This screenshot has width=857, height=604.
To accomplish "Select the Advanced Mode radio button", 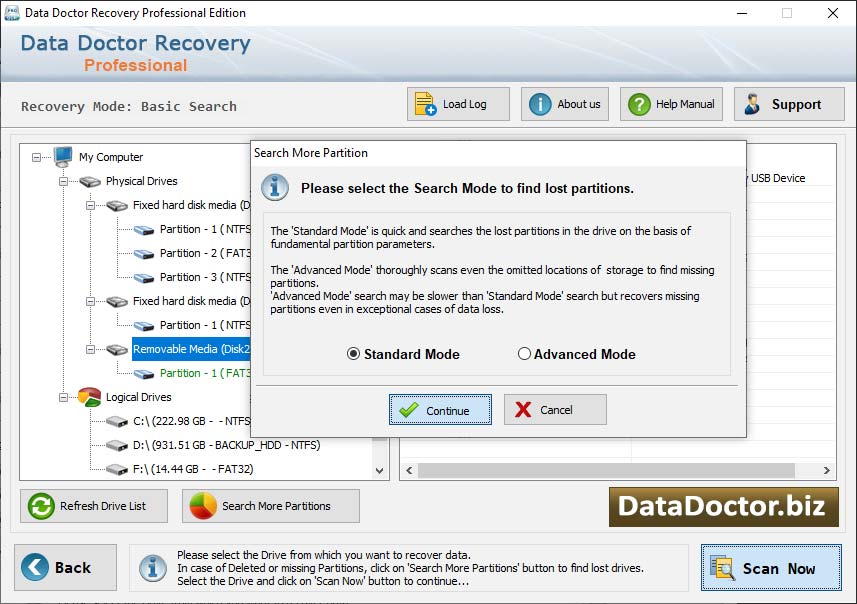I will click(x=524, y=354).
